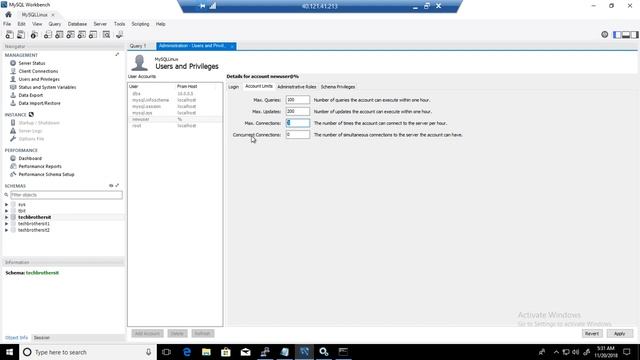Click the expand icon beside the Schemas header
Viewport: 640px width, 360px height.
(117, 186)
